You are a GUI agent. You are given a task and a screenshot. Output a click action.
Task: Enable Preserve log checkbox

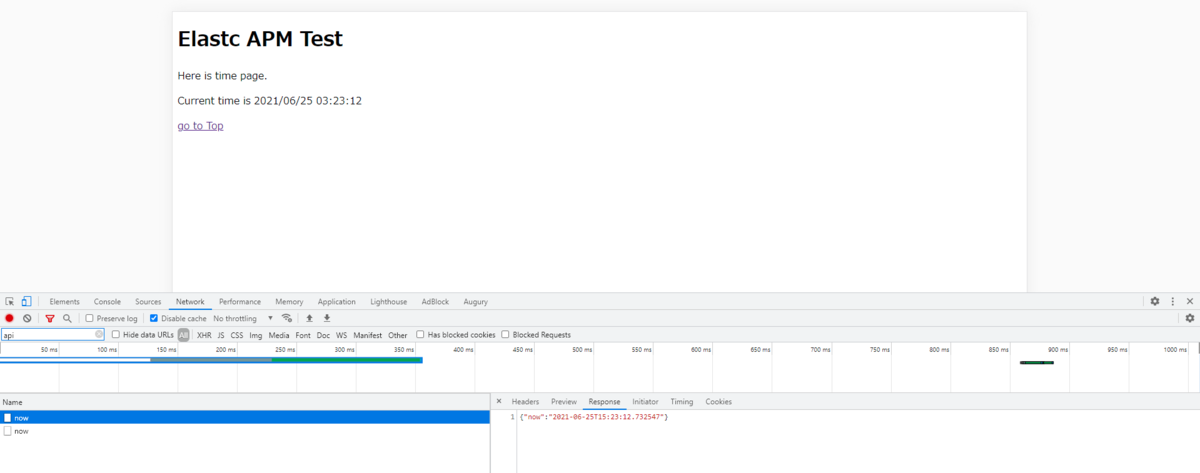click(89, 318)
